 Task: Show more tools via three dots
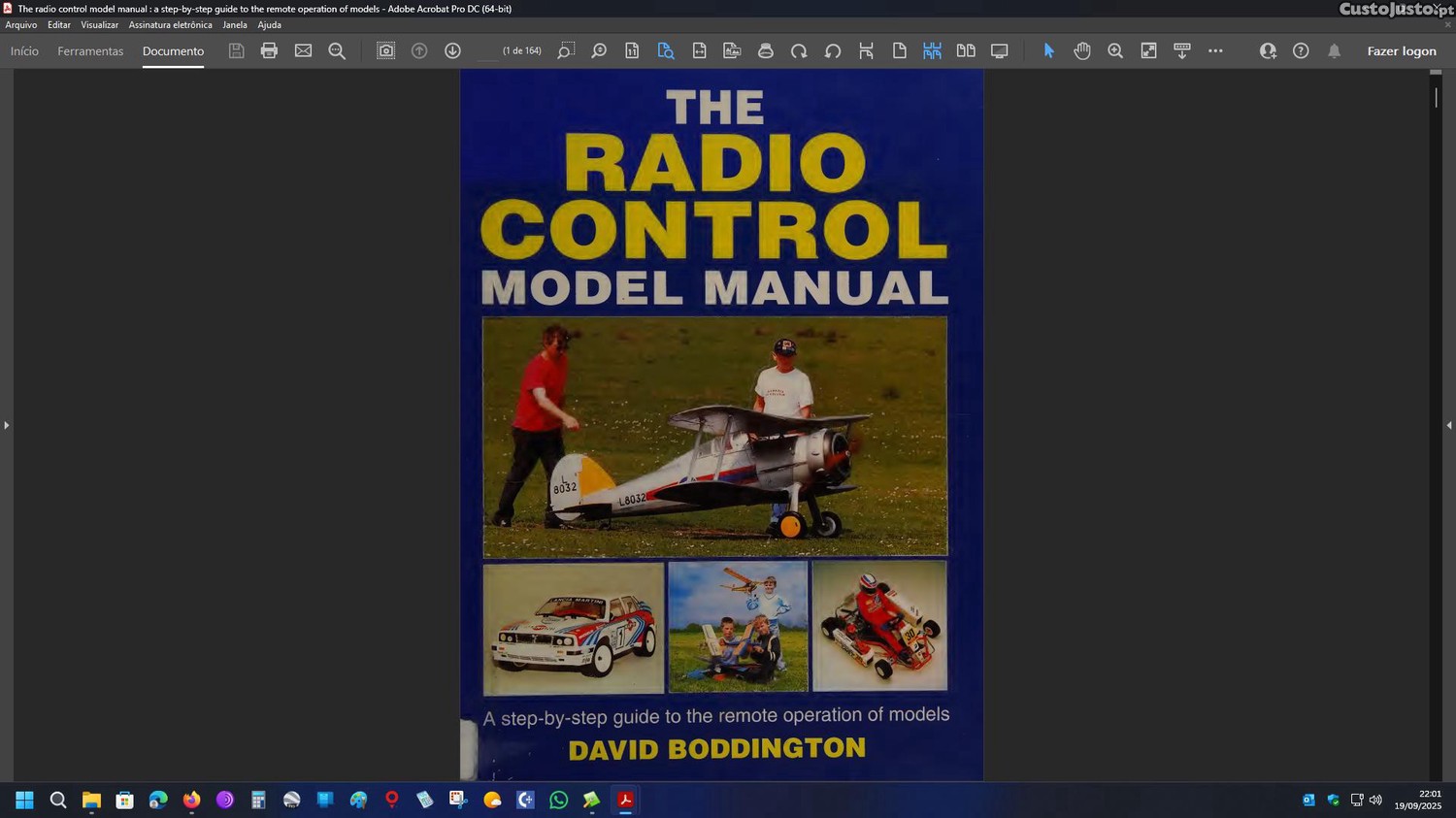[1215, 50]
